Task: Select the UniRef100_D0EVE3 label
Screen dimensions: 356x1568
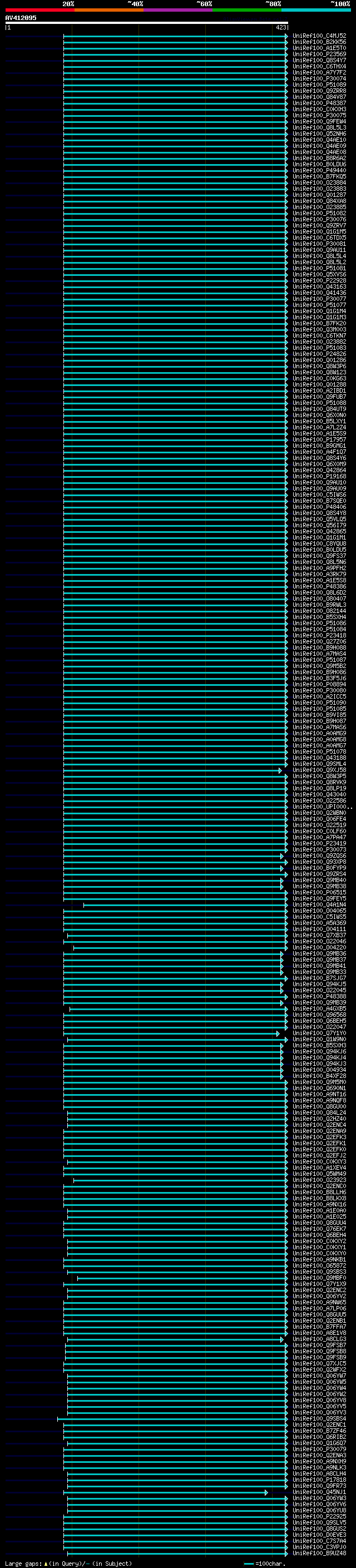Action: (x=319, y=1536)
